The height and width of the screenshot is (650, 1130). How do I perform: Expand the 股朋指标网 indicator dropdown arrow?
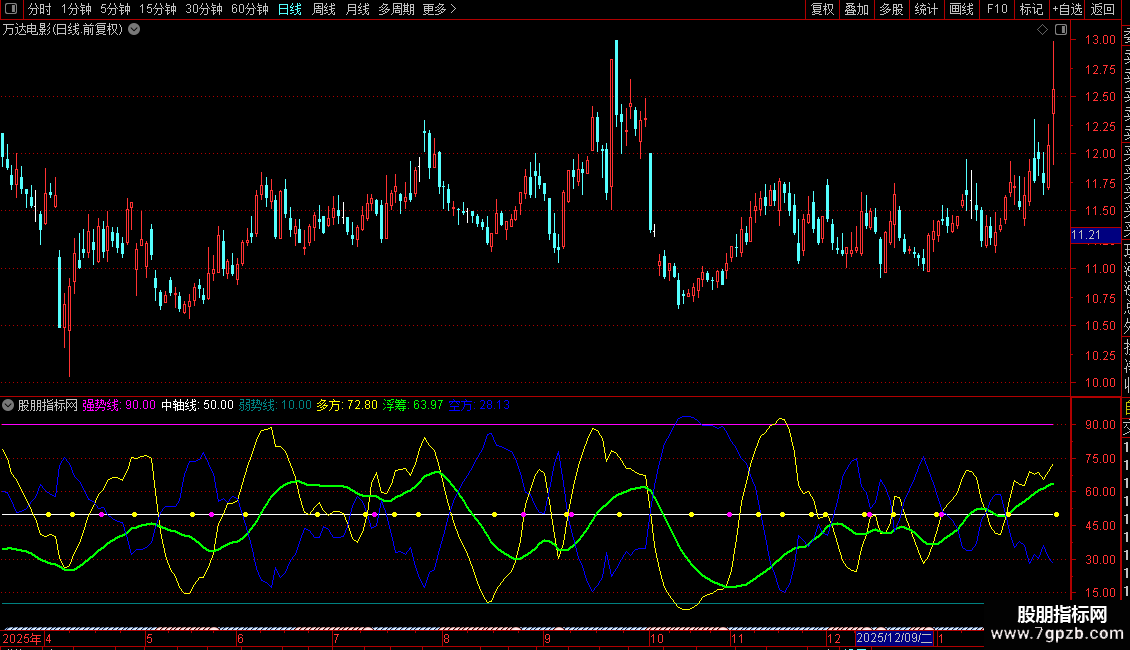pyautogui.click(x=9, y=405)
